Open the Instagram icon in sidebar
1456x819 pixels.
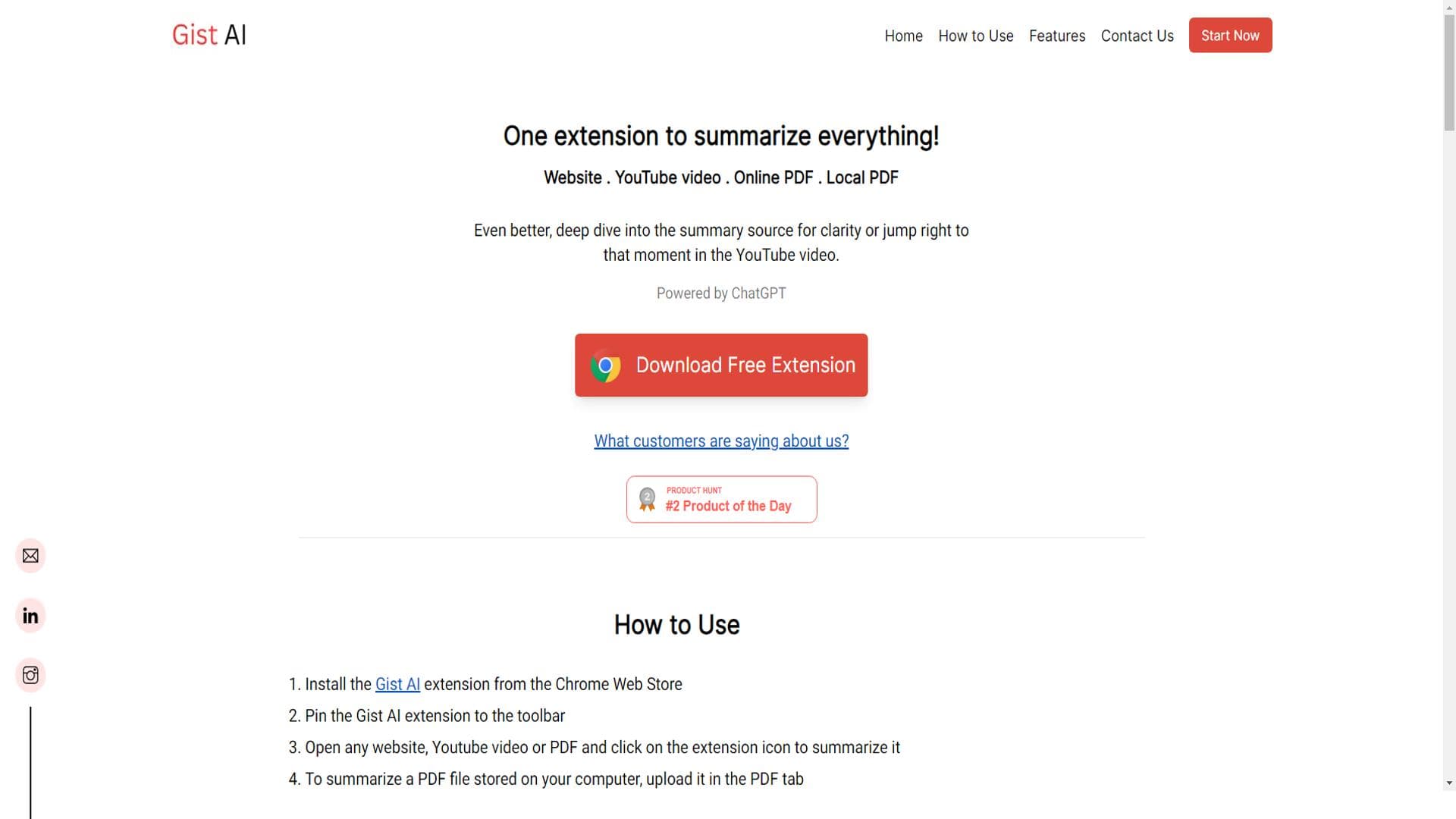point(30,675)
